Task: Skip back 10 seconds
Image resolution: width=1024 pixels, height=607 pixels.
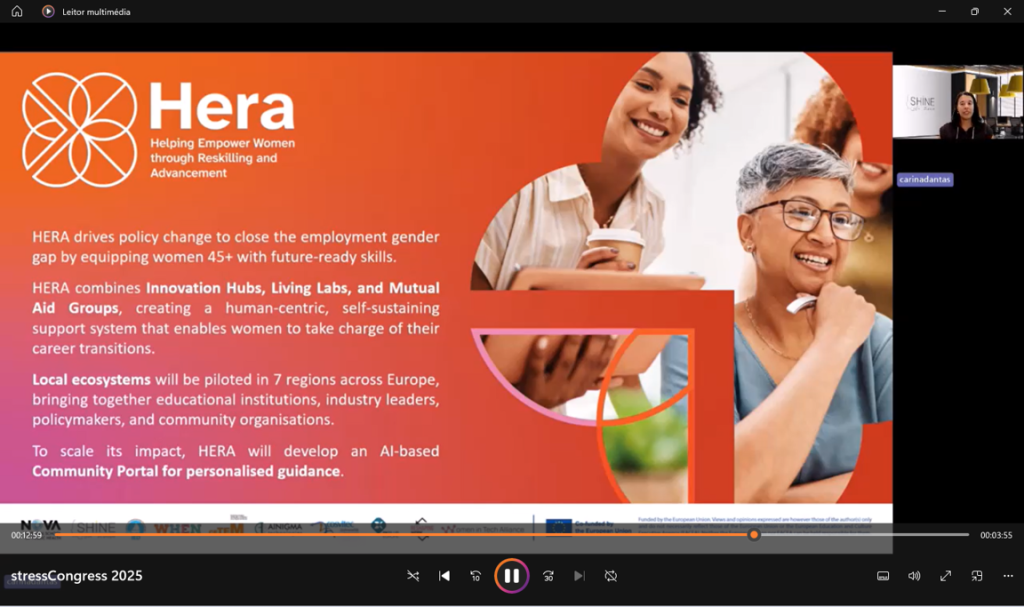Action: coord(475,576)
